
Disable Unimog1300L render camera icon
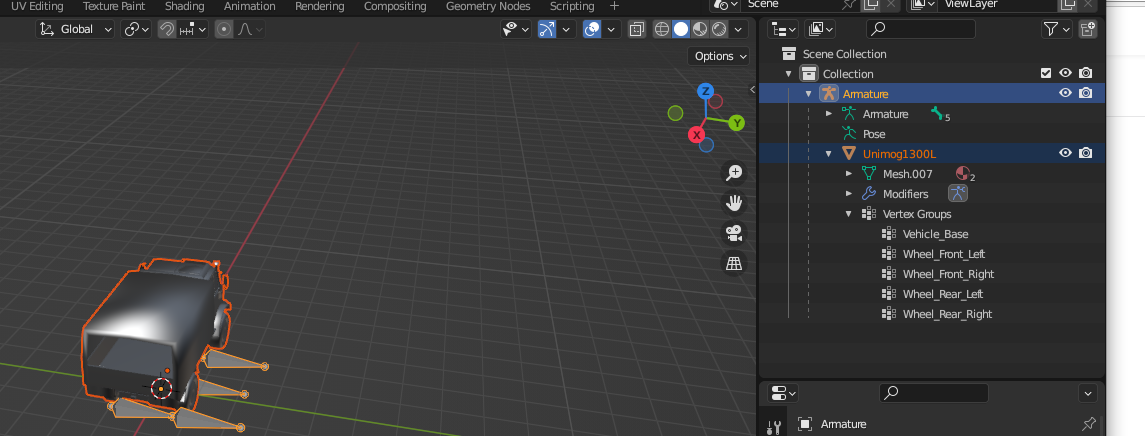(x=1086, y=153)
